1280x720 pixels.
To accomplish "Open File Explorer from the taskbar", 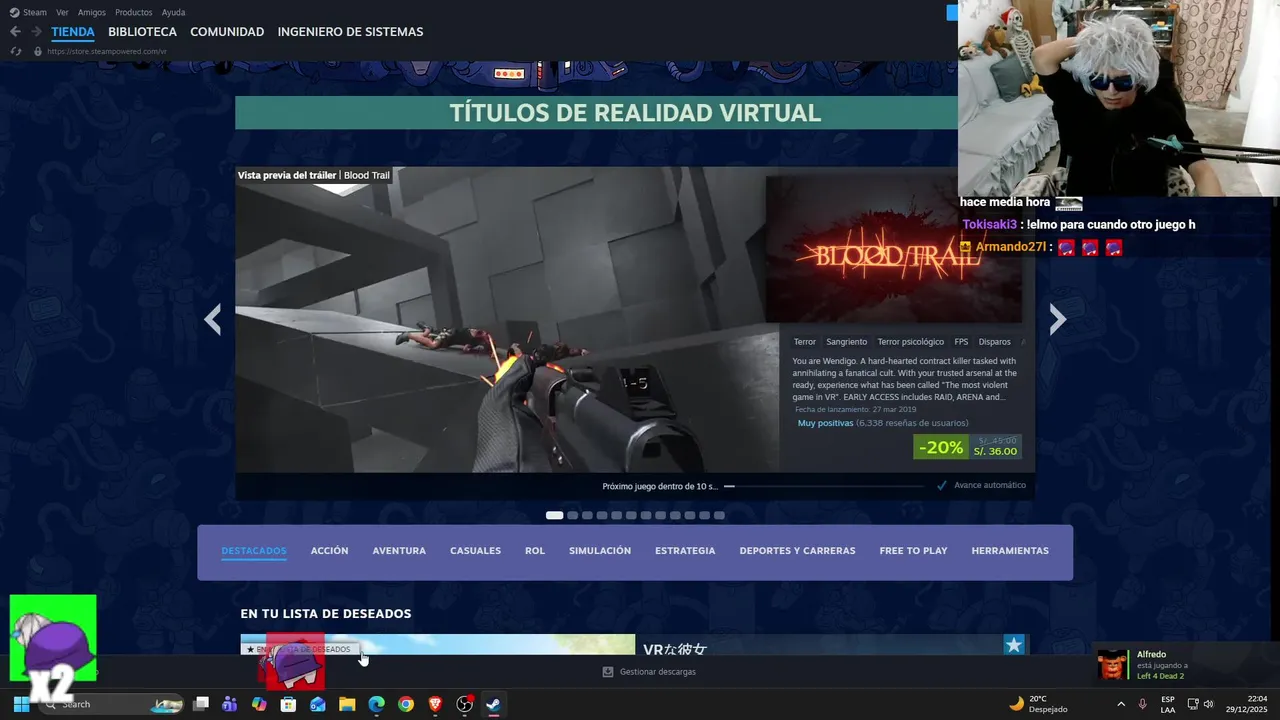I will pyautogui.click(x=347, y=704).
